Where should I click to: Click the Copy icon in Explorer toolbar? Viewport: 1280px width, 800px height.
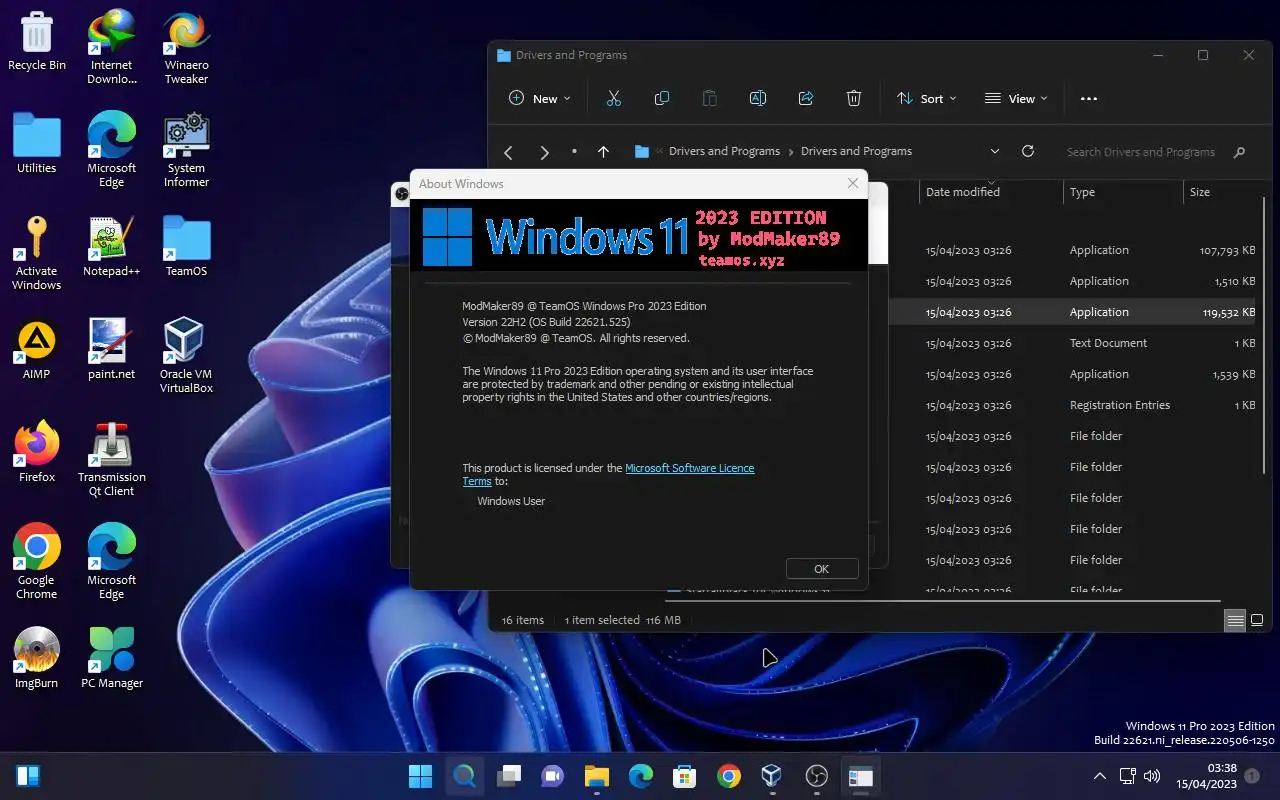click(x=662, y=98)
